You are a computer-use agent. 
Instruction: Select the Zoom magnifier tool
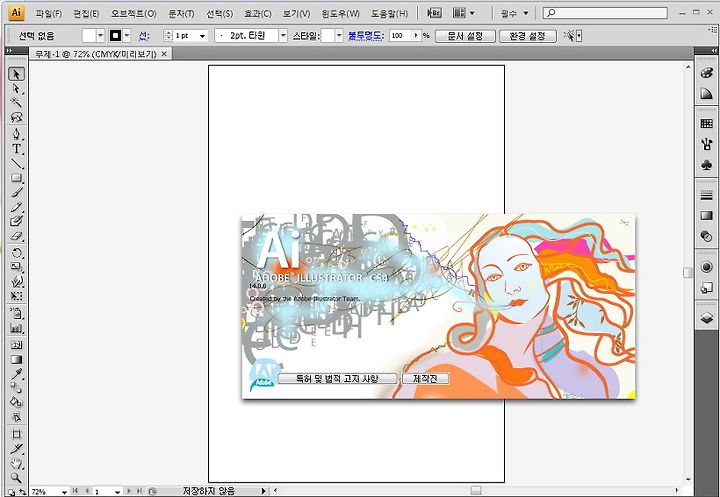(x=16, y=477)
